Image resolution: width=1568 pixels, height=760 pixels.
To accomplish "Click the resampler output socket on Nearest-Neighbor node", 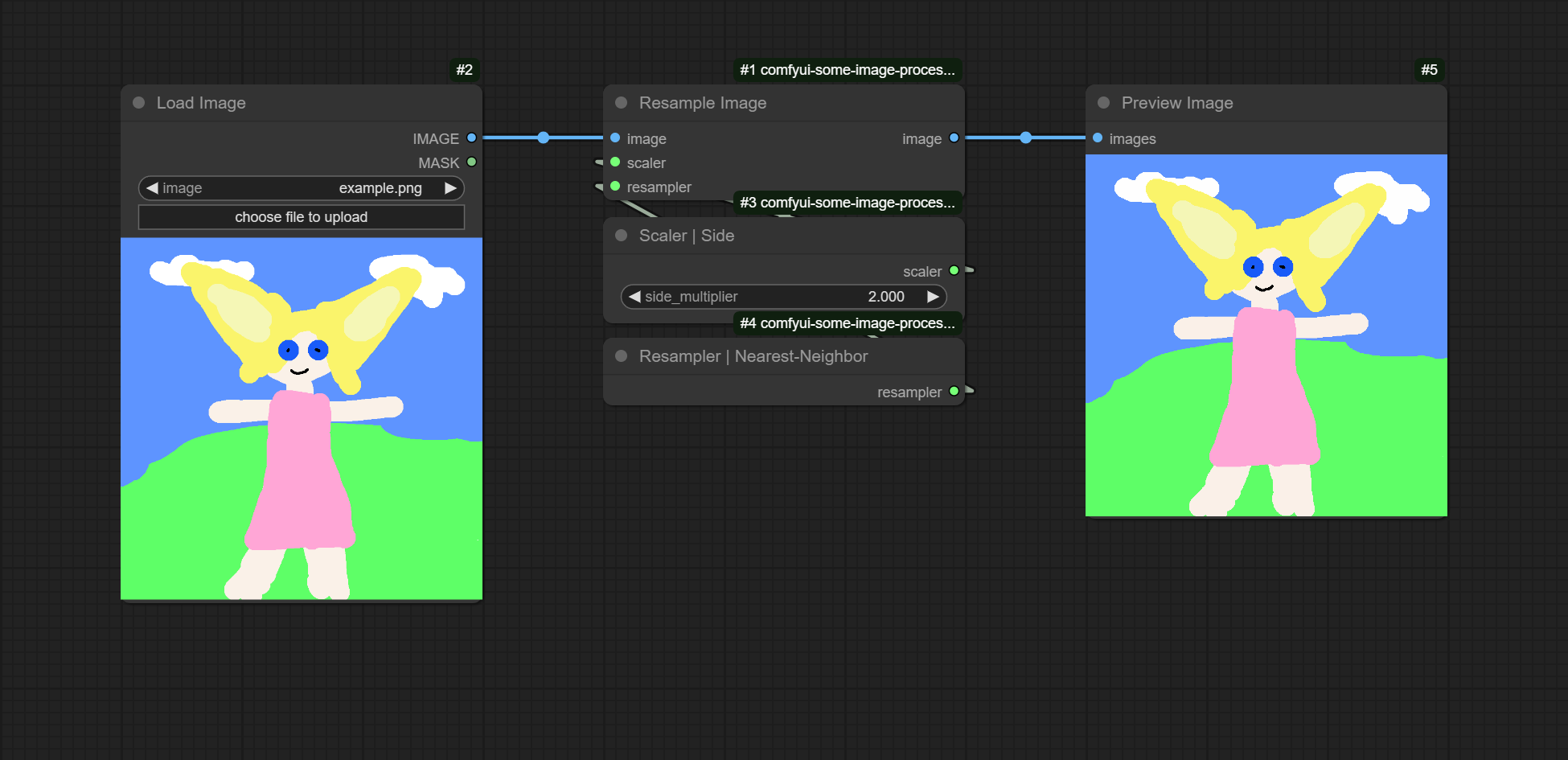I will [954, 392].
